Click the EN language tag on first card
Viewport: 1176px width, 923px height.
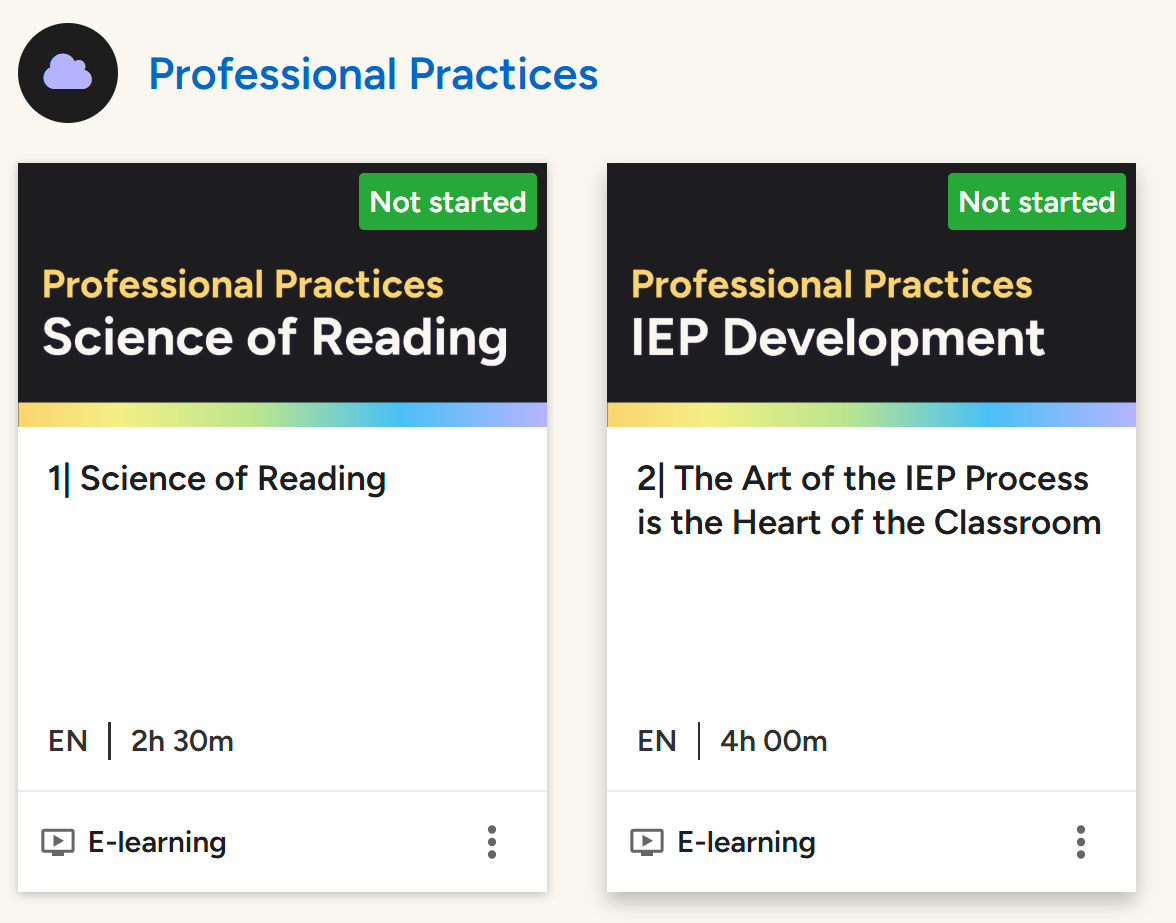[x=68, y=741]
